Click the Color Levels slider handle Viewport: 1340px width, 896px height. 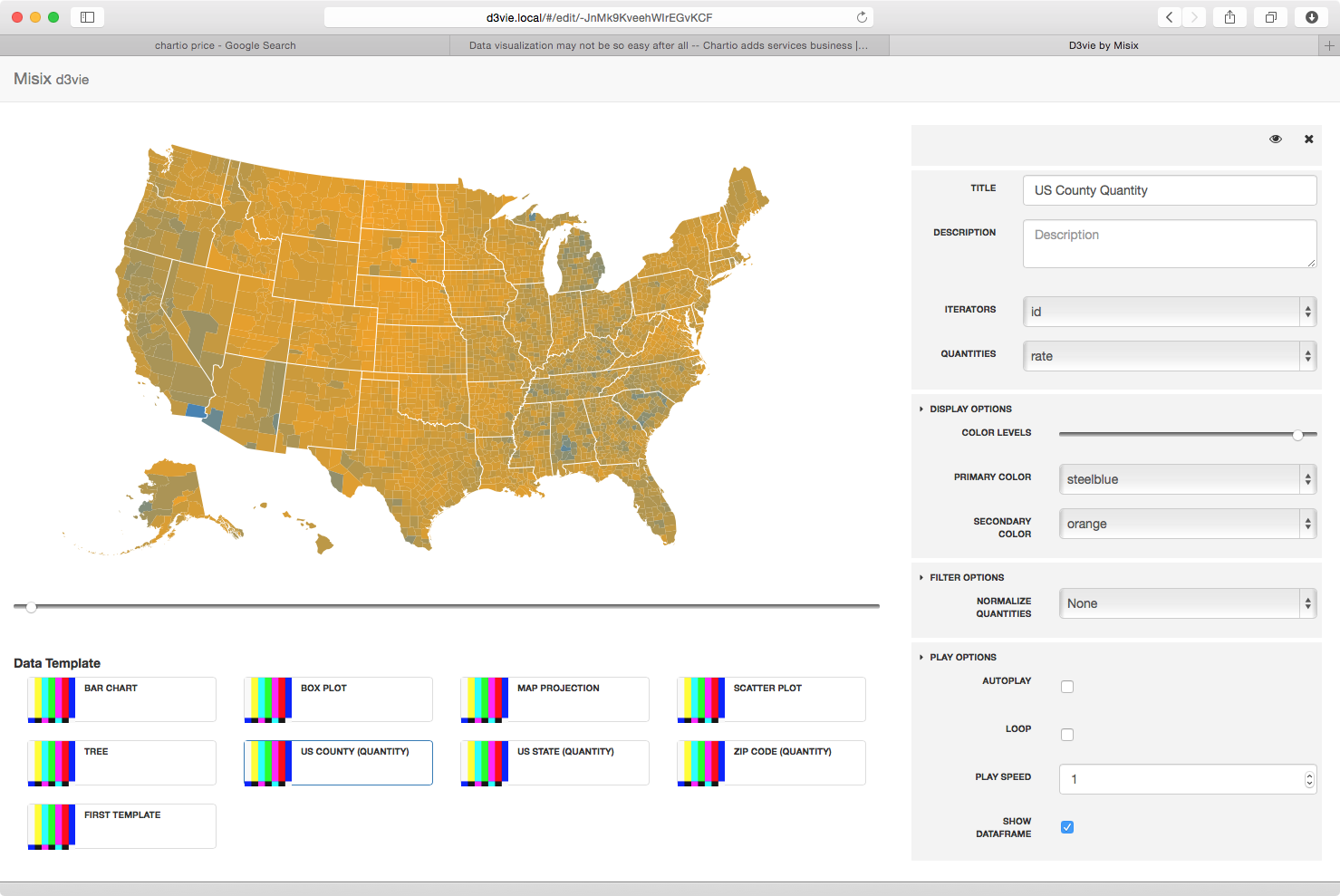click(1298, 435)
